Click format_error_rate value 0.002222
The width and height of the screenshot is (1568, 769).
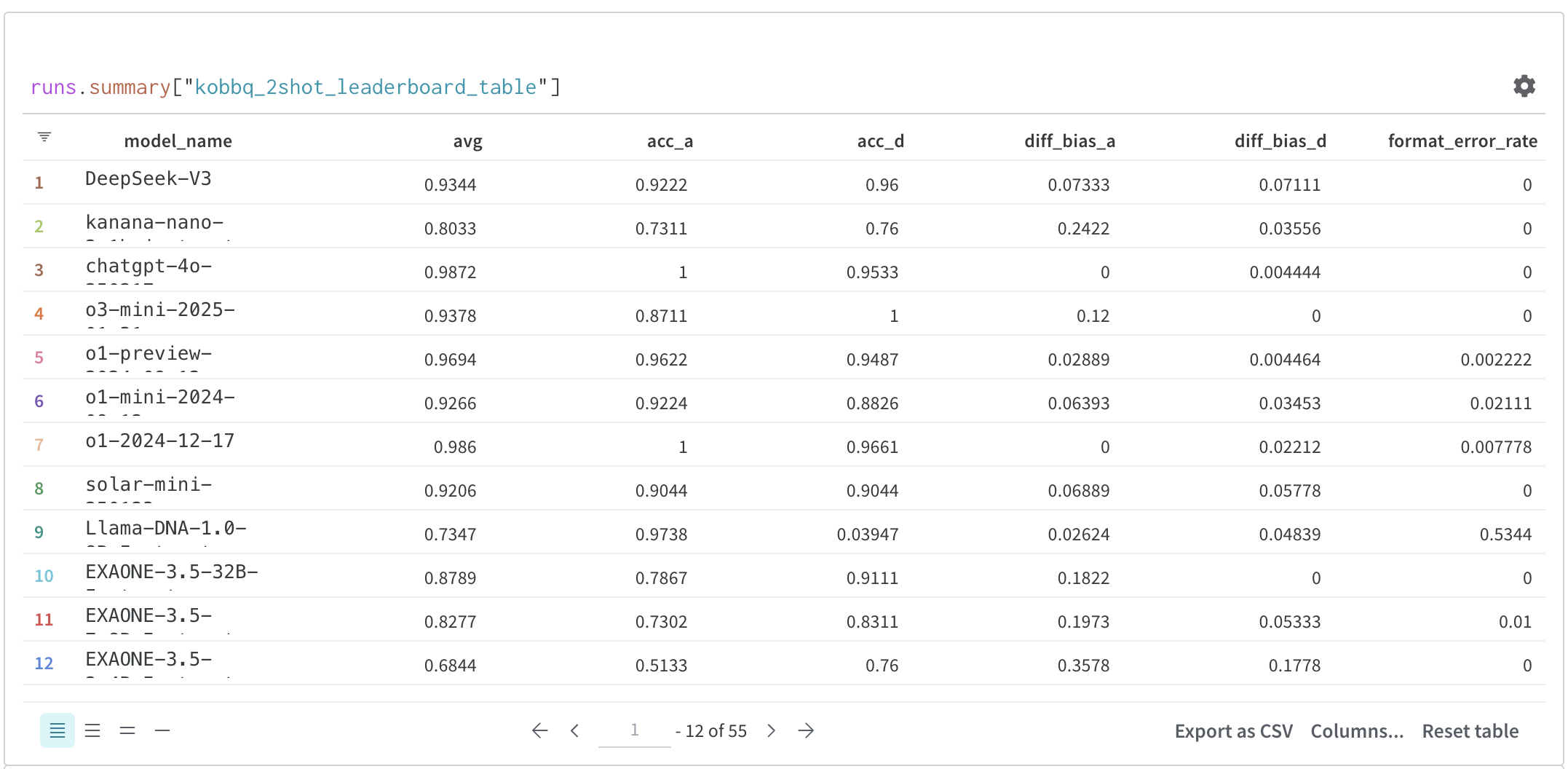1496,360
